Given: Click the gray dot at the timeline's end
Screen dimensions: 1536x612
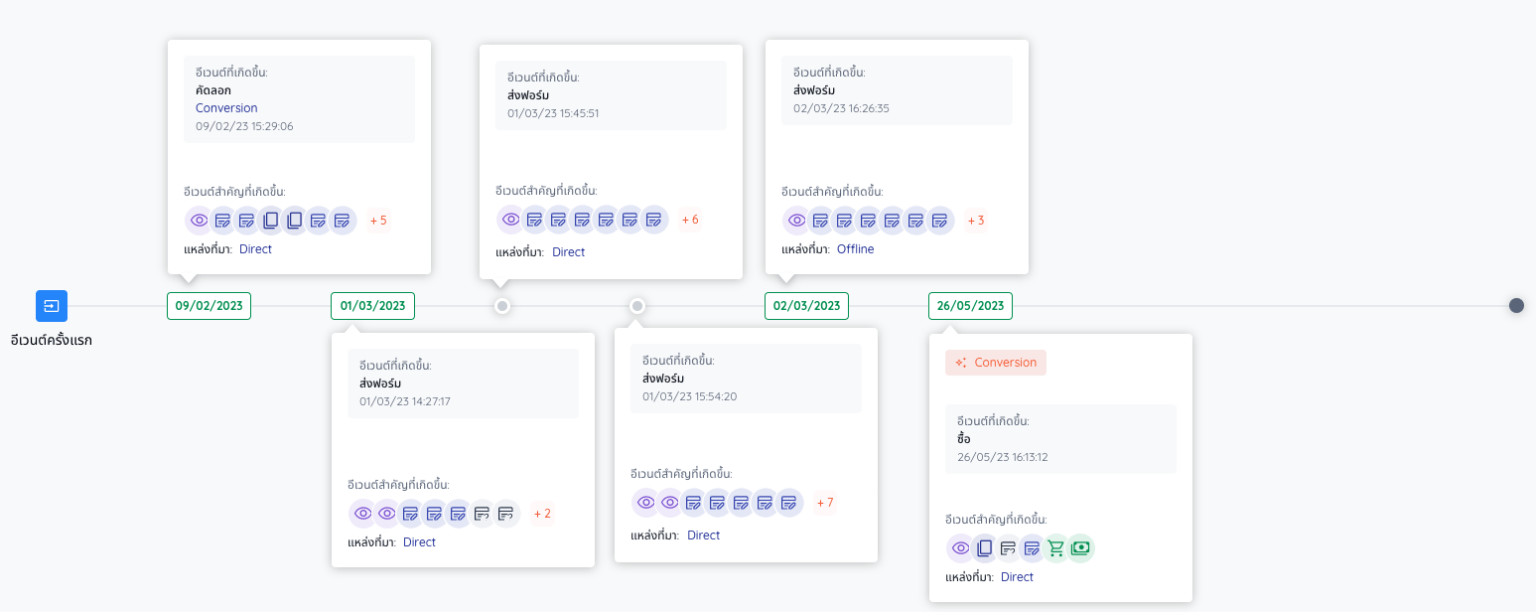Looking at the screenshot, I should [x=1517, y=306].
